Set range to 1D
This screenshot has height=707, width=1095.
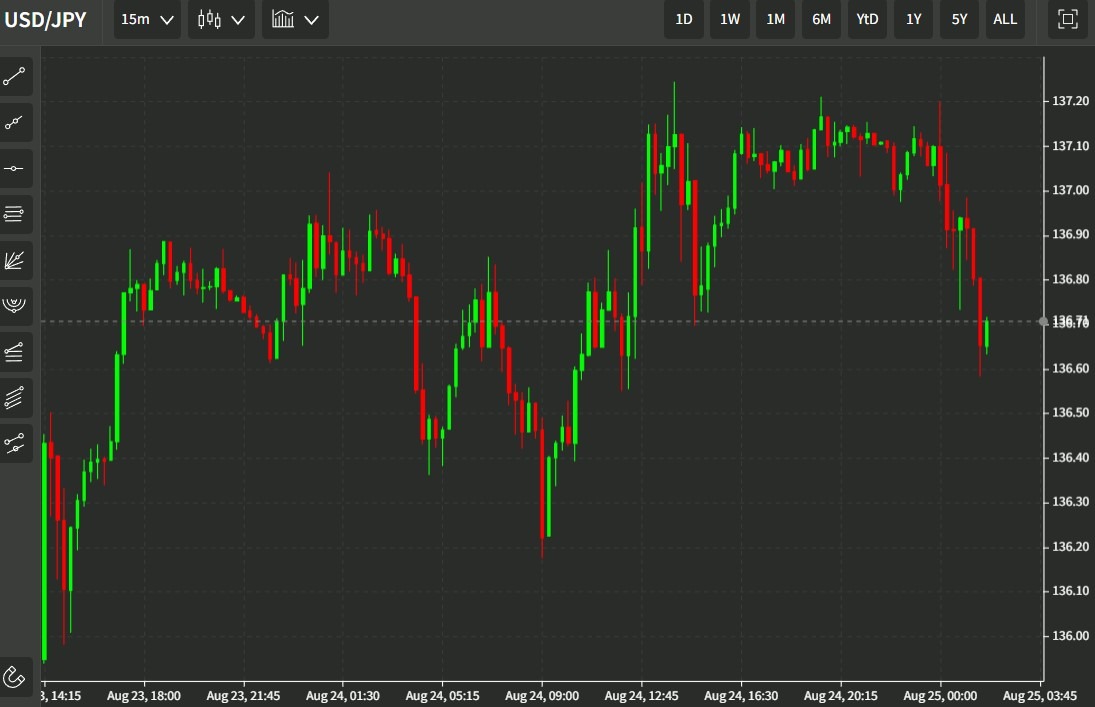point(684,19)
